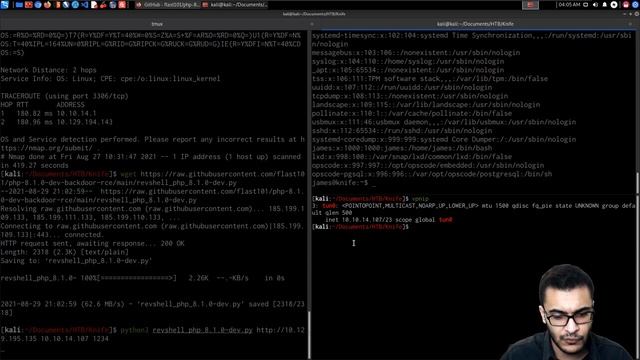Click the 'pollinate:x:110:1' passwd entry
This screenshot has height=360, width=640.
click(x=412, y=113)
